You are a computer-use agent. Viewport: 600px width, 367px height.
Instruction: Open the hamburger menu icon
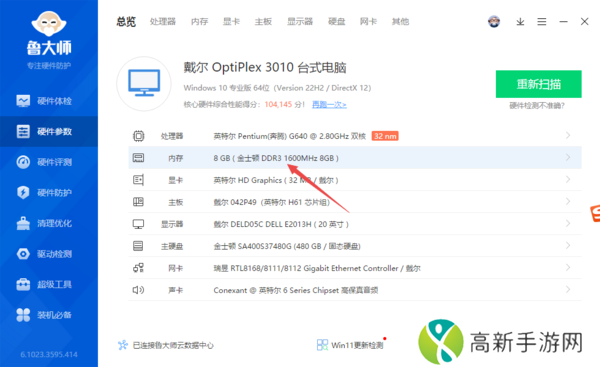[541, 22]
